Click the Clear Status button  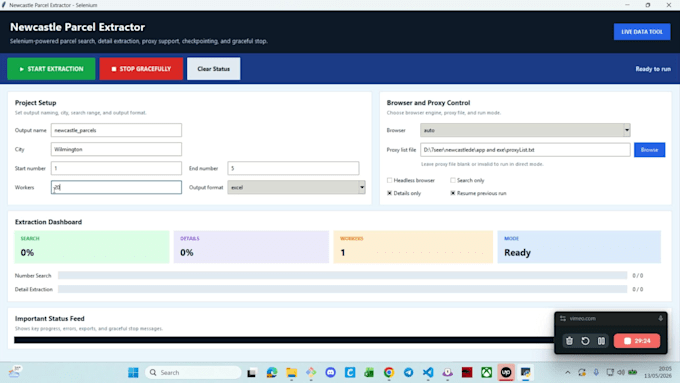[x=213, y=69]
